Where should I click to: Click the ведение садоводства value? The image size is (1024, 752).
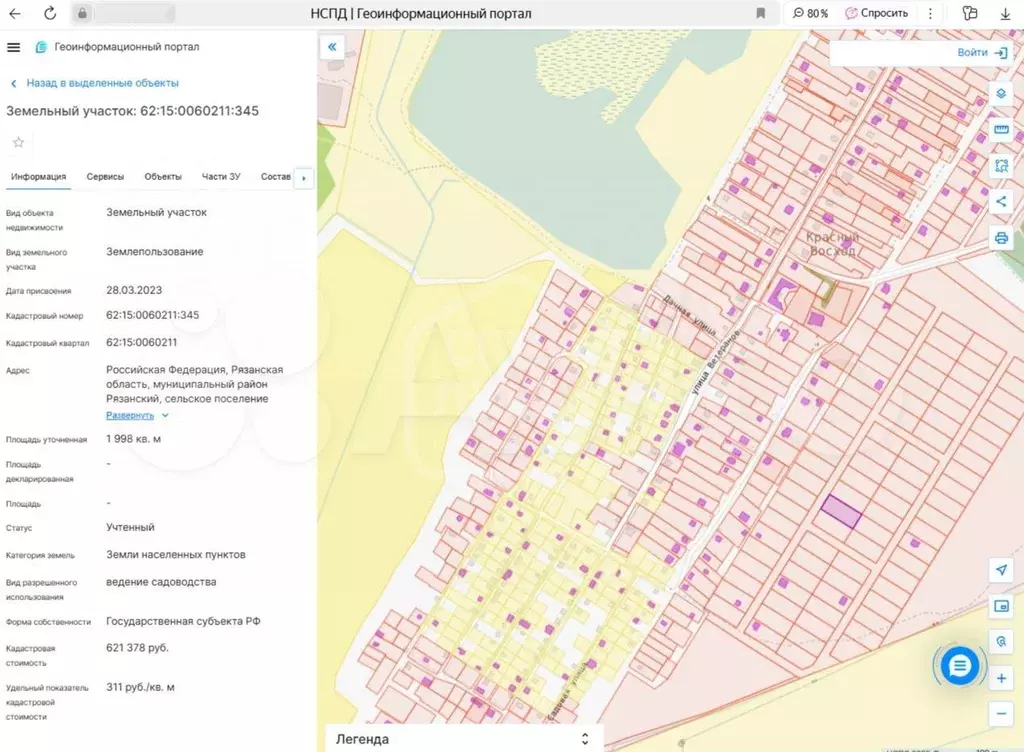[x=161, y=582]
